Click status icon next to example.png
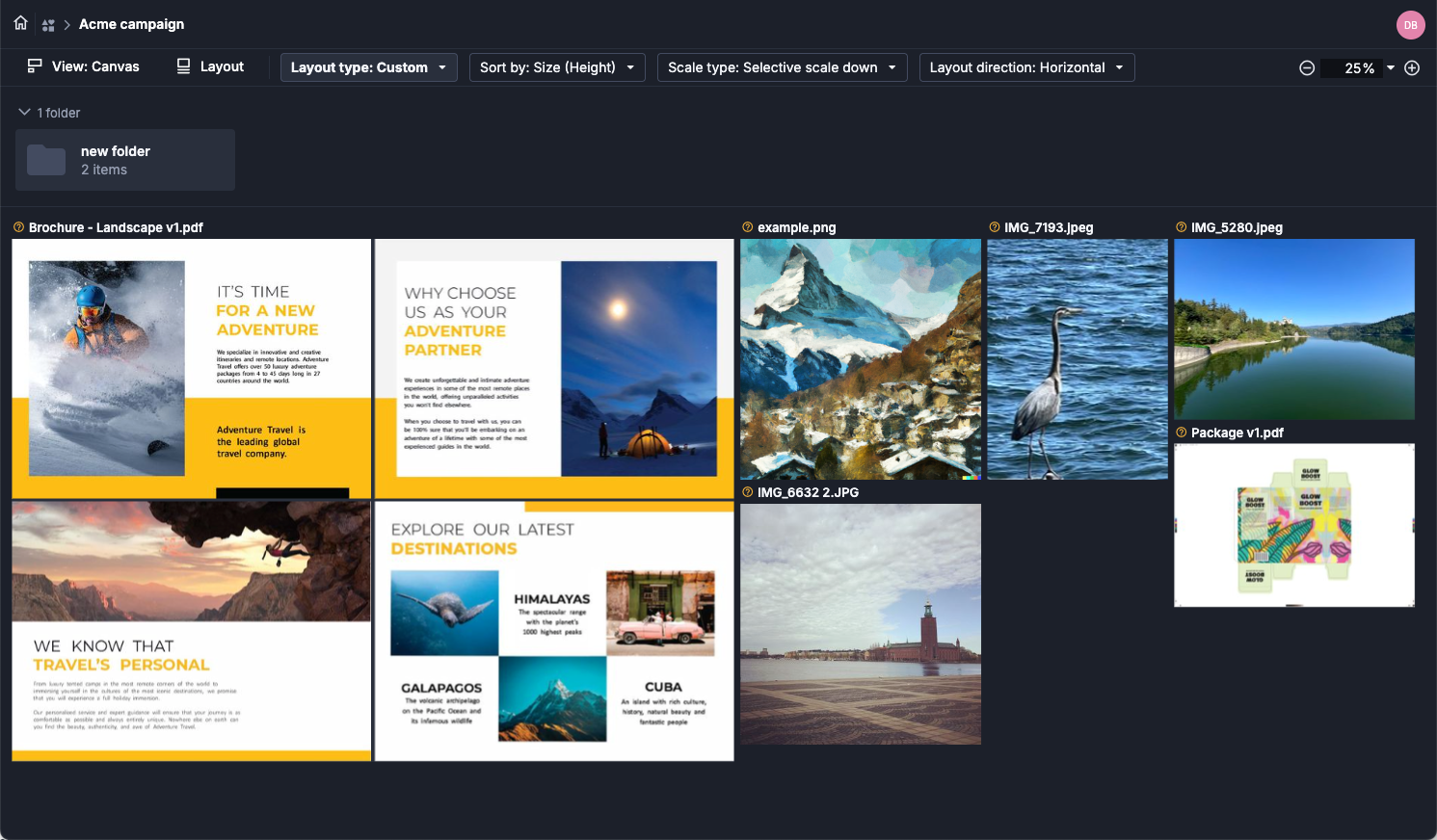This screenshot has height=840, width=1437. tap(747, 227)
